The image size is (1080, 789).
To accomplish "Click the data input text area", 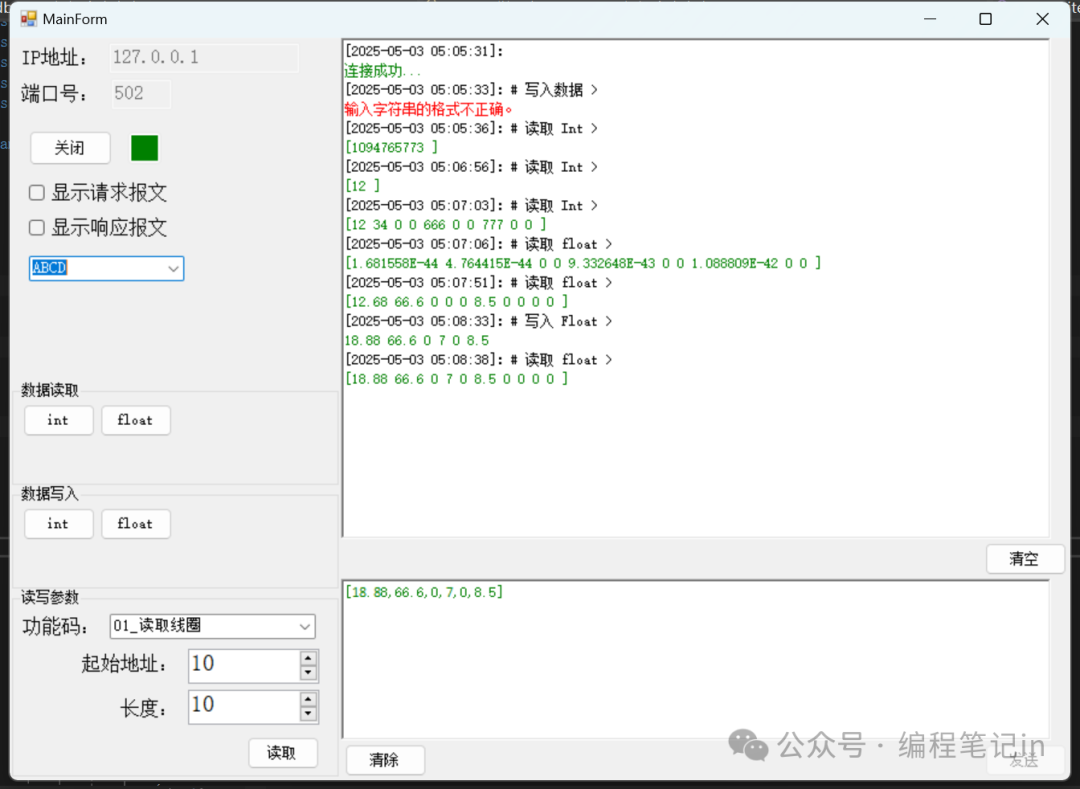I will (695, 660).
